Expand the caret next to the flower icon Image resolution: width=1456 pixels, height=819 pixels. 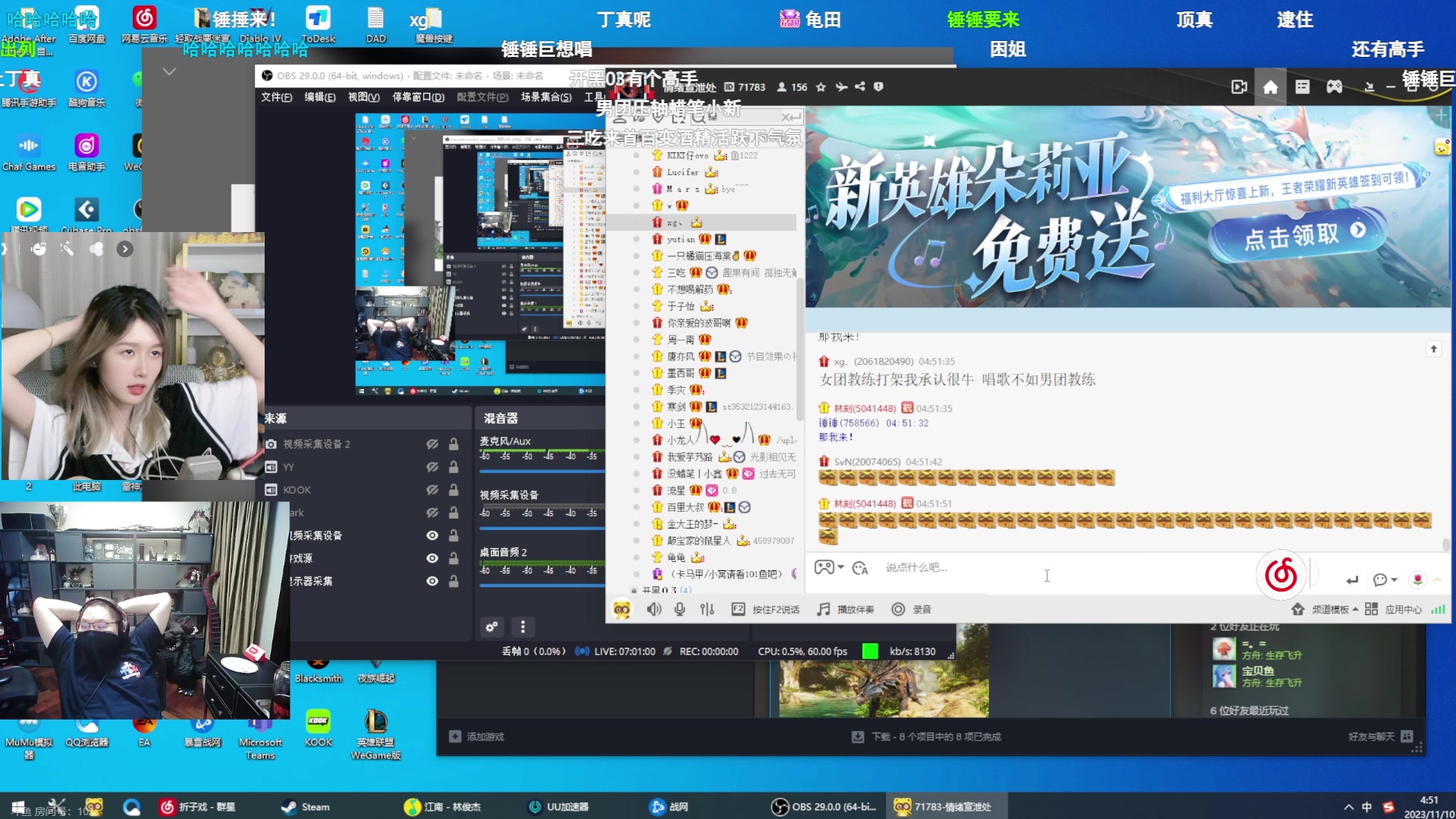pos(1437,580)
